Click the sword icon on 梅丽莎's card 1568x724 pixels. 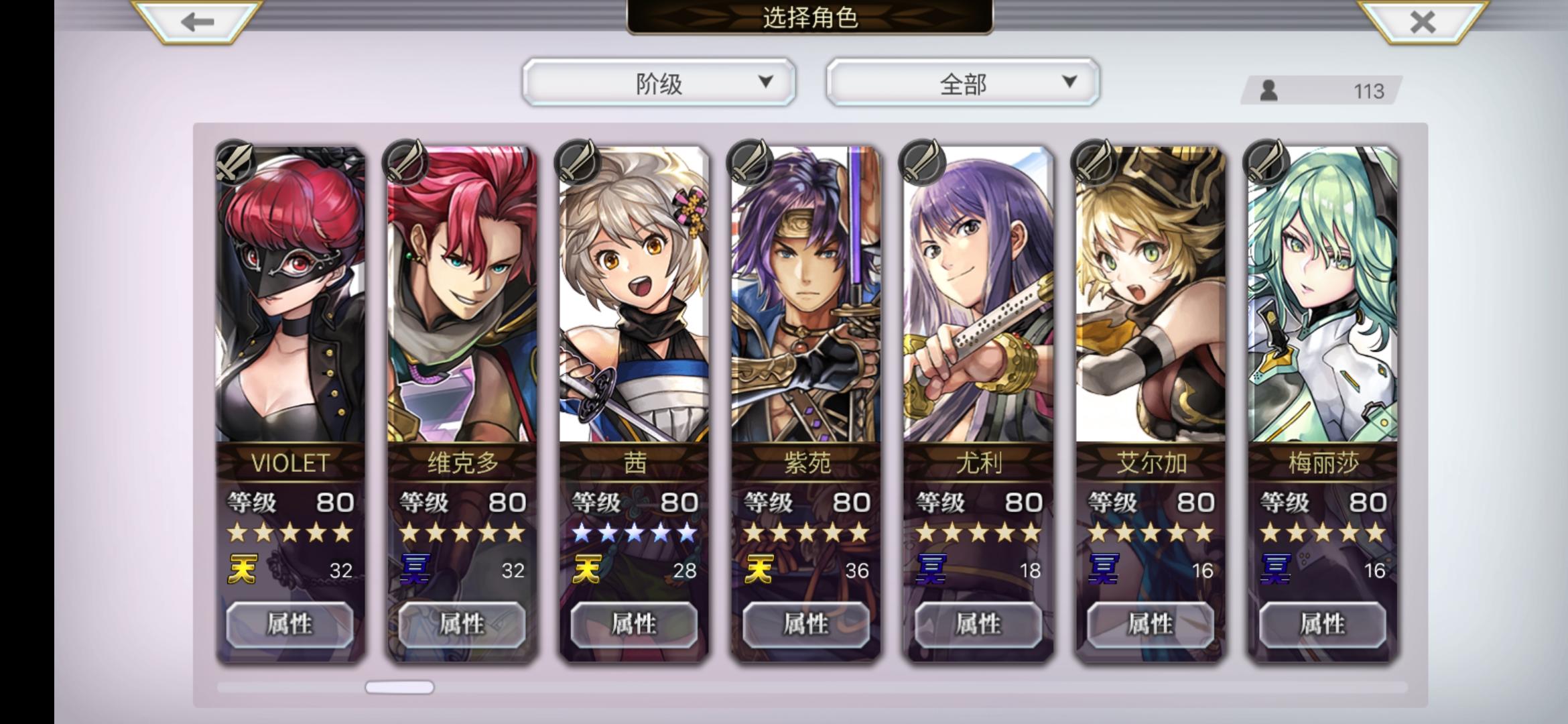[x=1266, y=162]
